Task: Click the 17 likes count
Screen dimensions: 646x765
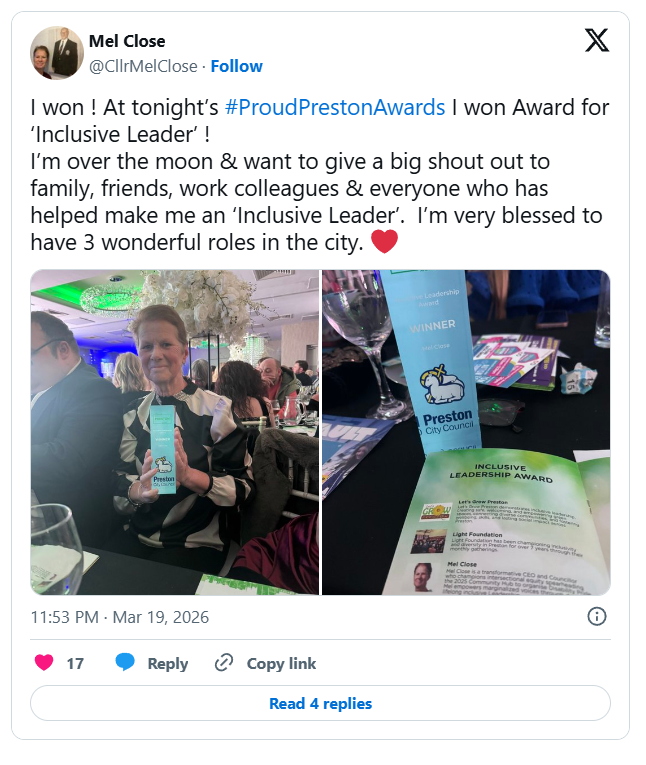Action: coord(75,664)
